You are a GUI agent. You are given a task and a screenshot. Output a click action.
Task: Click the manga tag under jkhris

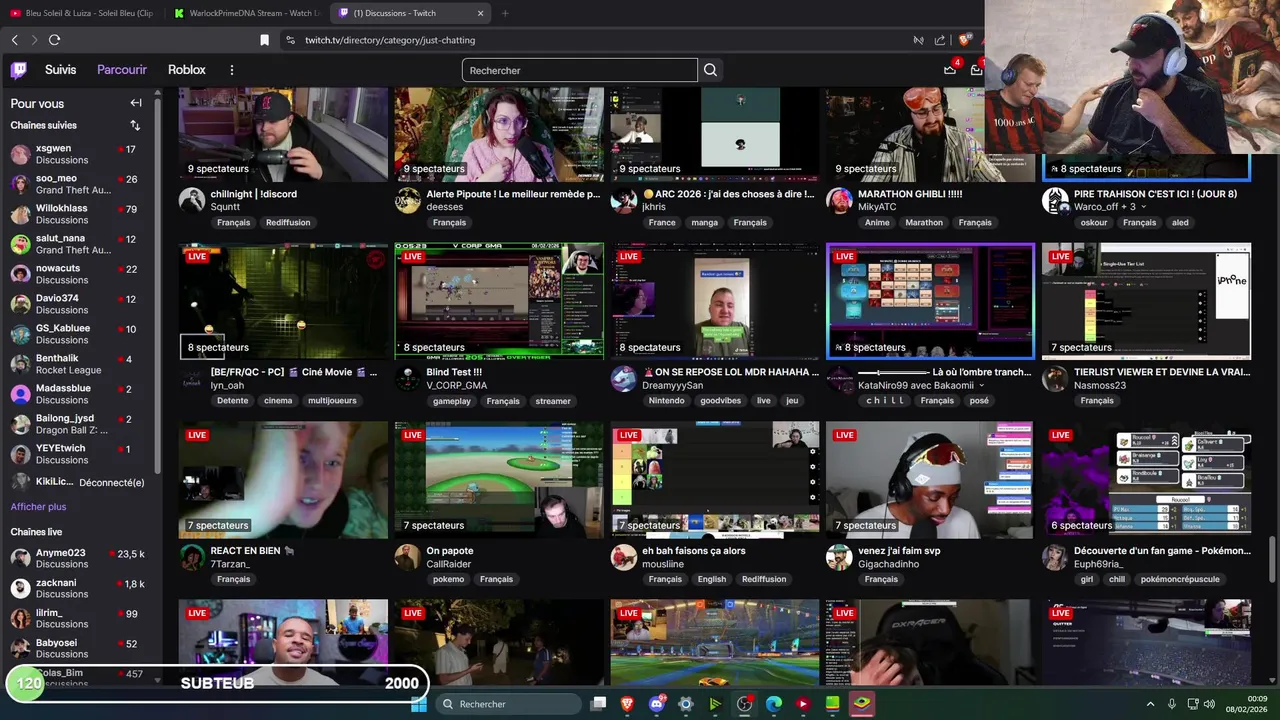704,223
